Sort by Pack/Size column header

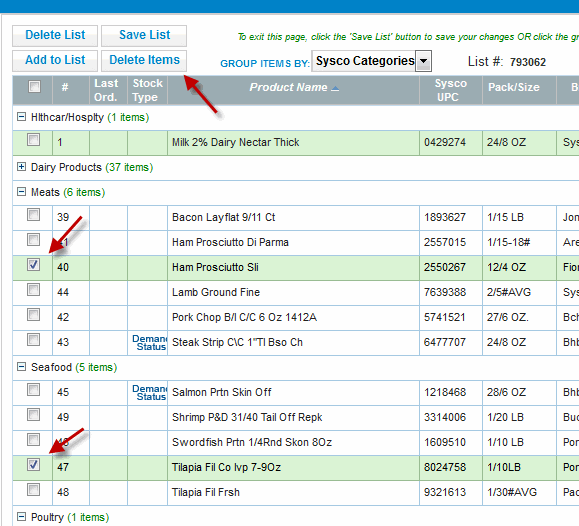[514, 87]
